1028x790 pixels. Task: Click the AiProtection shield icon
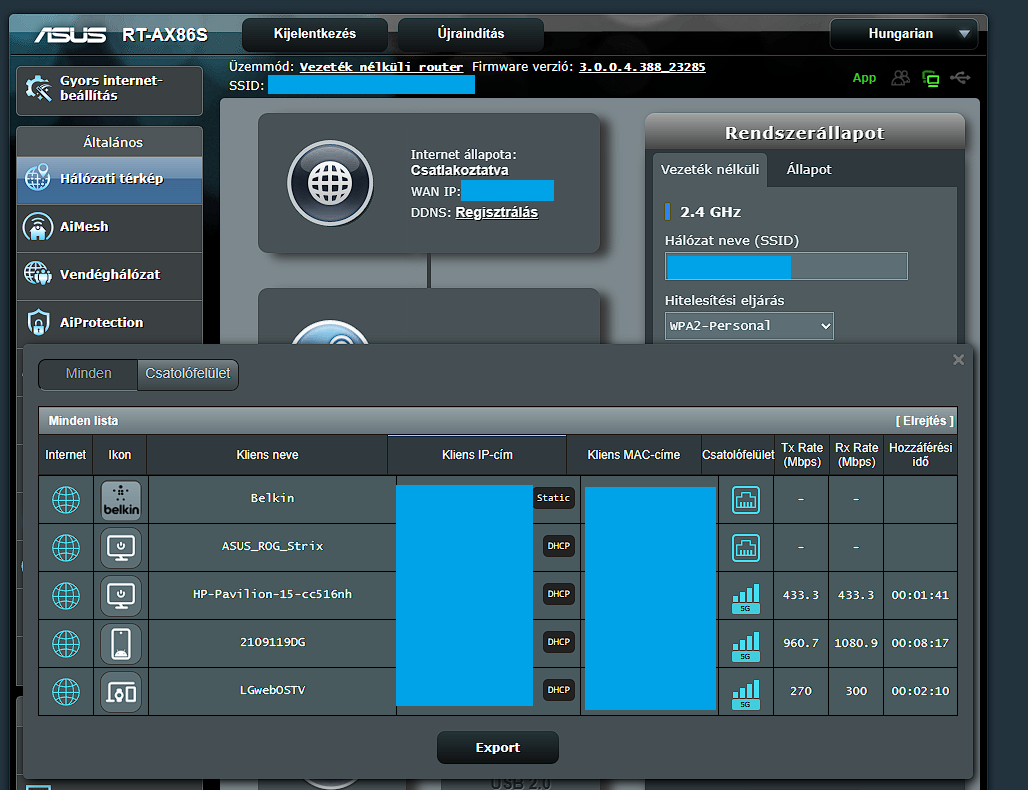(x=38, y=323)
